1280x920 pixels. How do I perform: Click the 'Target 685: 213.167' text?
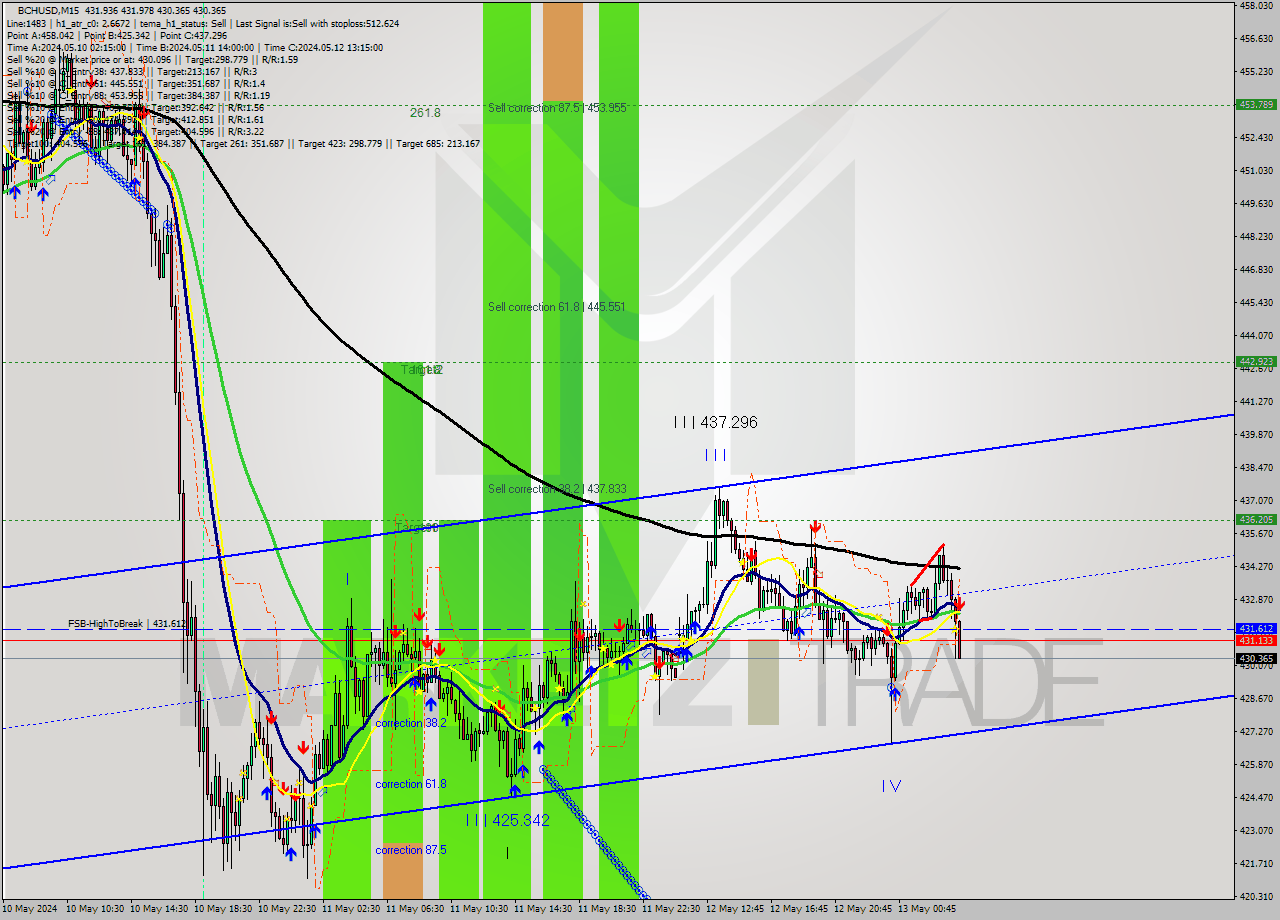(x=438, y=143)
